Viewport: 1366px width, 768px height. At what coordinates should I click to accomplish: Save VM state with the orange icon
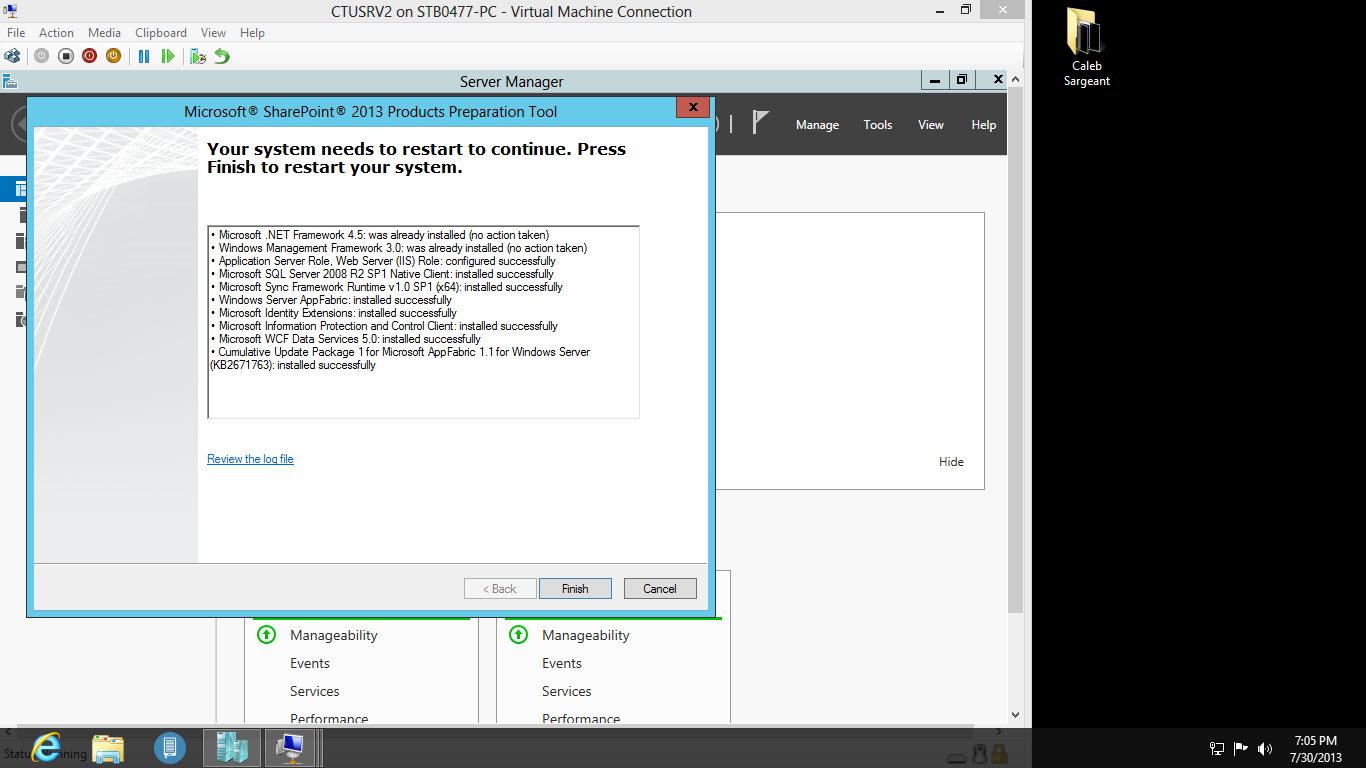pos(113,56)
